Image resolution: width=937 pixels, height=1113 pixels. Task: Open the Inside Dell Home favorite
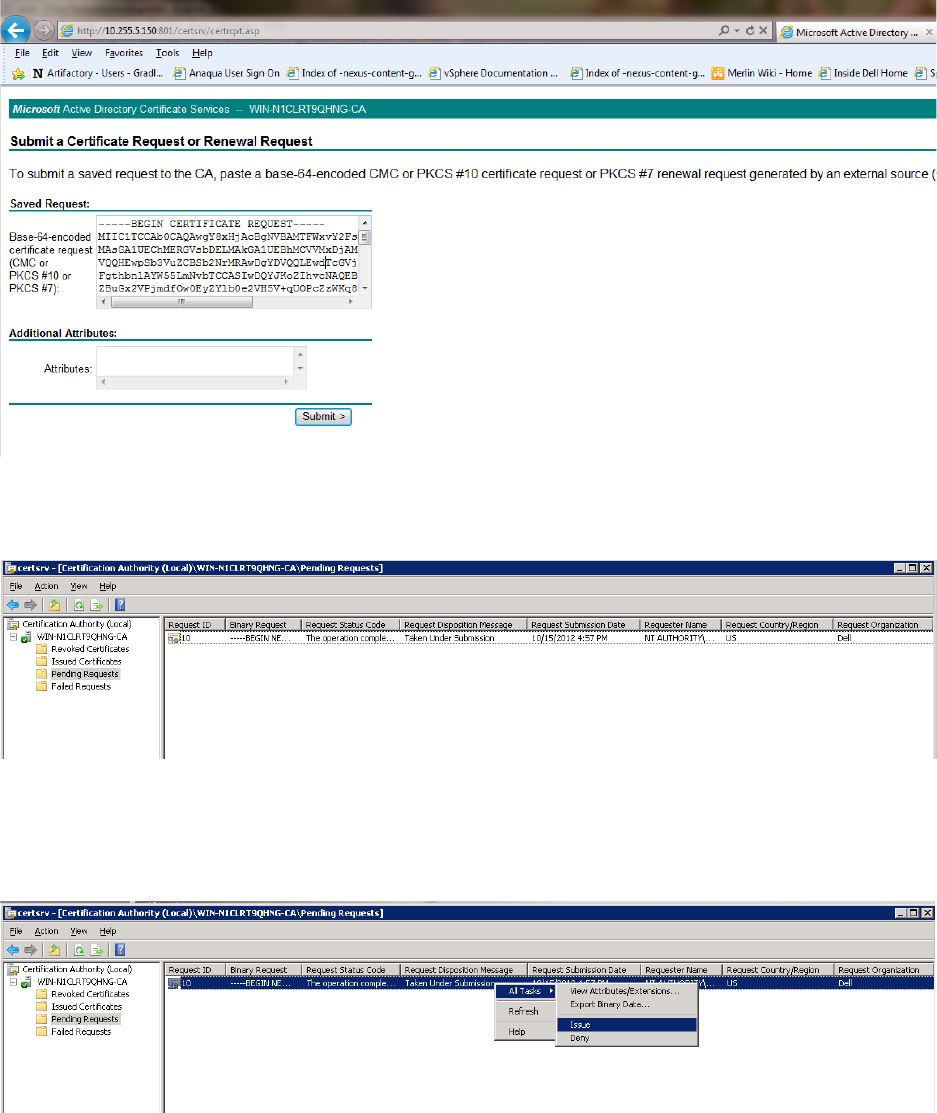[863, 73]
